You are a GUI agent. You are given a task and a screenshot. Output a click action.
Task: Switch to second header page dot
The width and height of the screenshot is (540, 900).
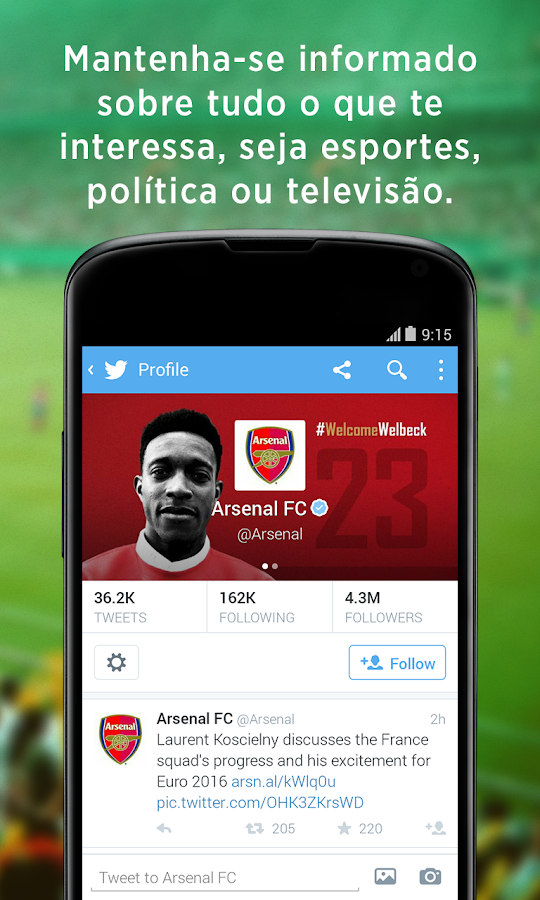click(x=275, y=566)
